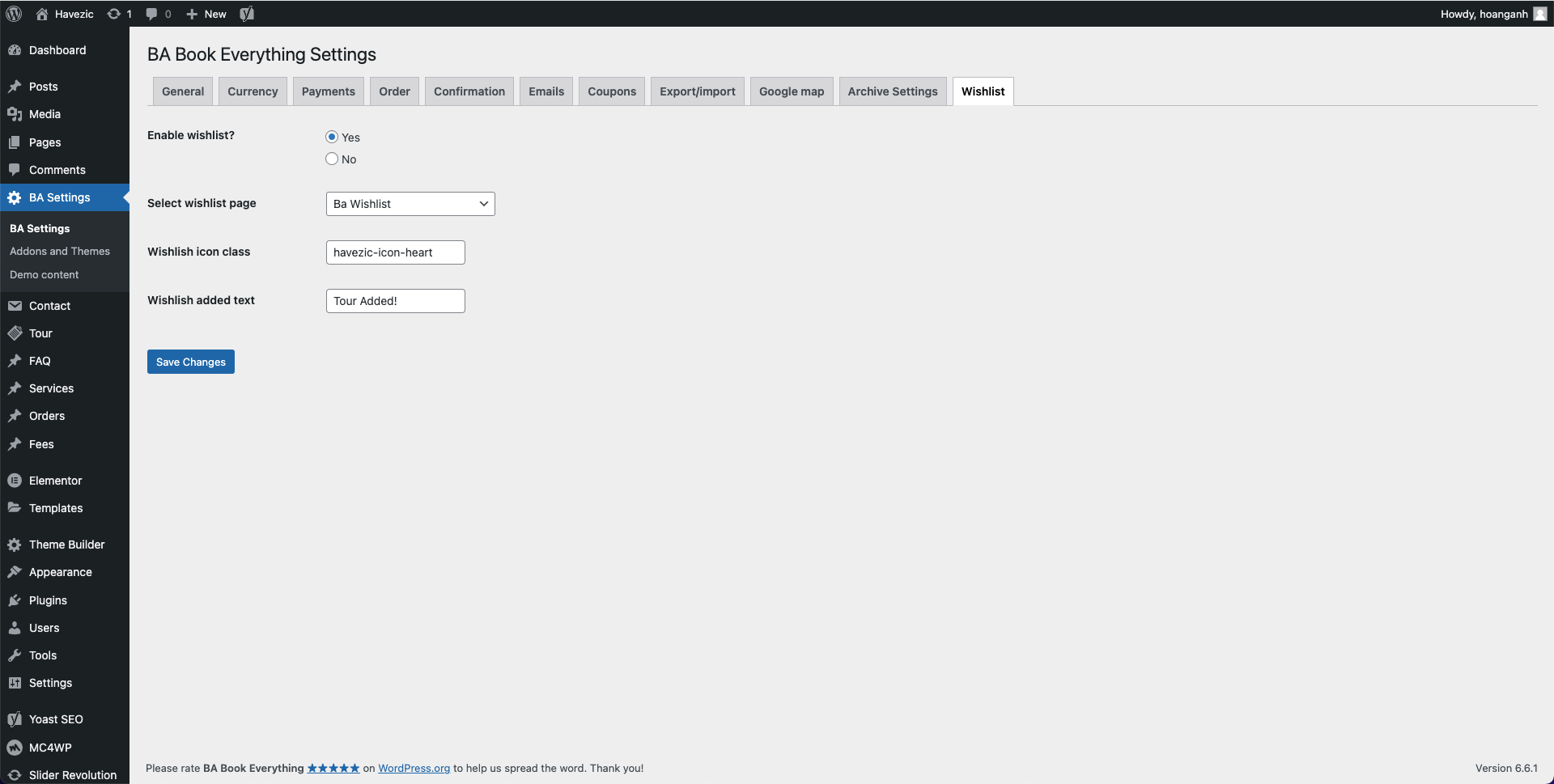The height and width of the screenshot is (784, 1554).
Task: Click the Elementor icon in sidebar
Action: click(x=15, y=481)
